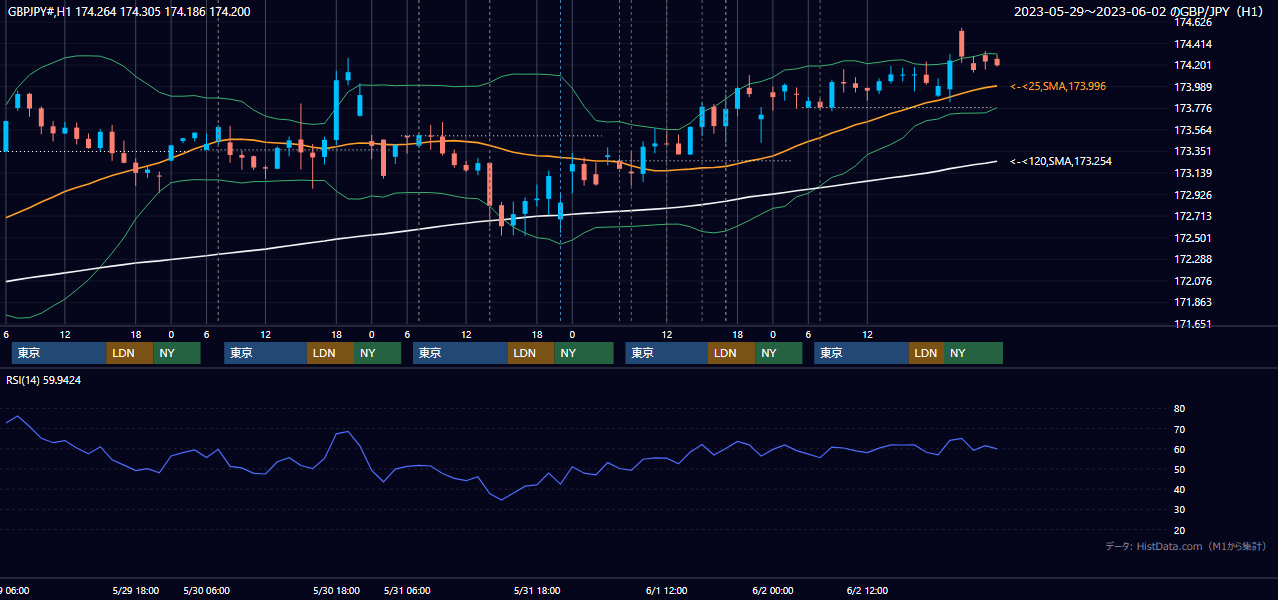Click the 5/31 06:00 time label
Image resolution: width=1278 pixels, height=600 pixels.
click(x=407, y=591)
